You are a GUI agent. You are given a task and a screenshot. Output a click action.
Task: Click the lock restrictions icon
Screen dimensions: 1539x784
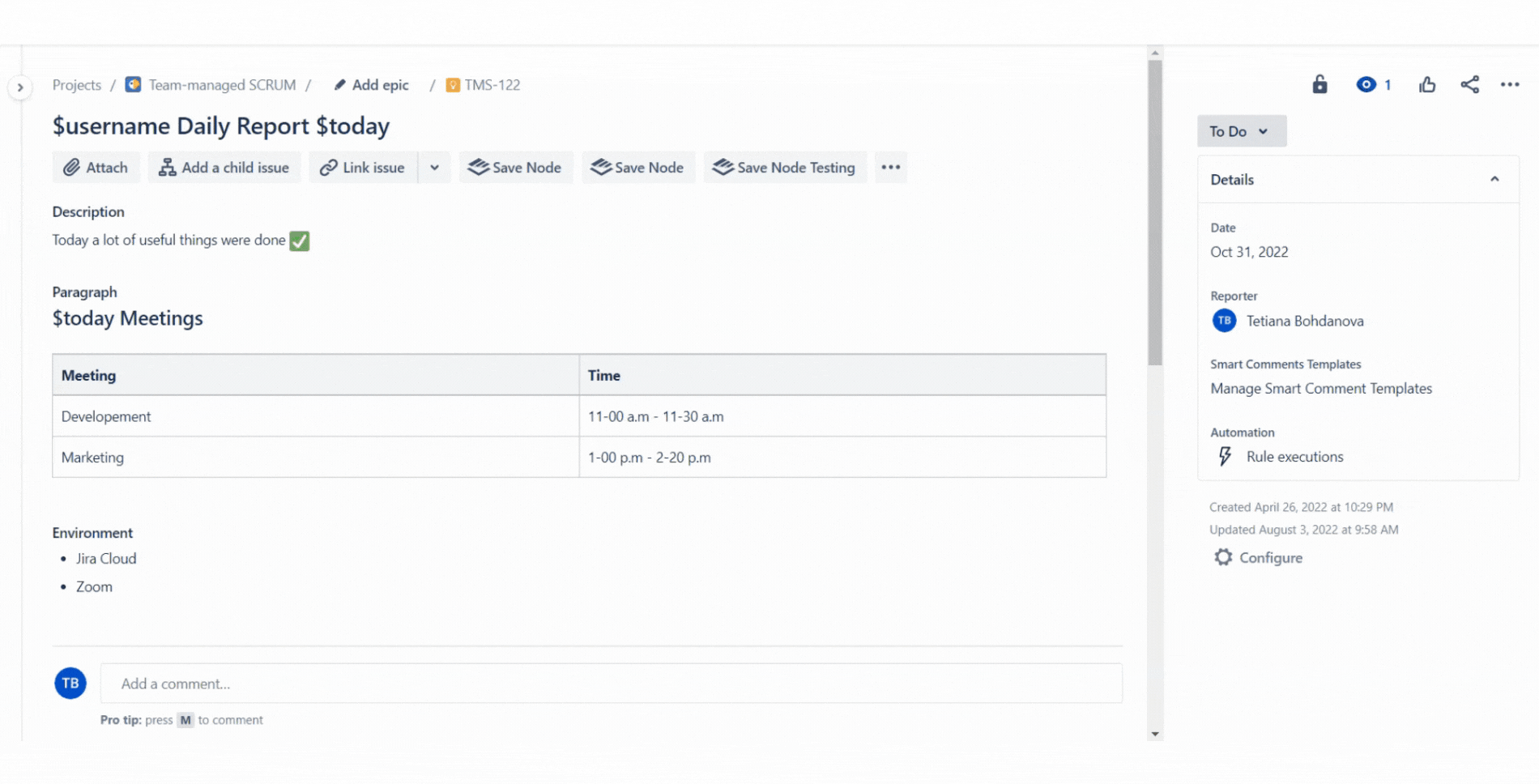(x=1319, y=84)
